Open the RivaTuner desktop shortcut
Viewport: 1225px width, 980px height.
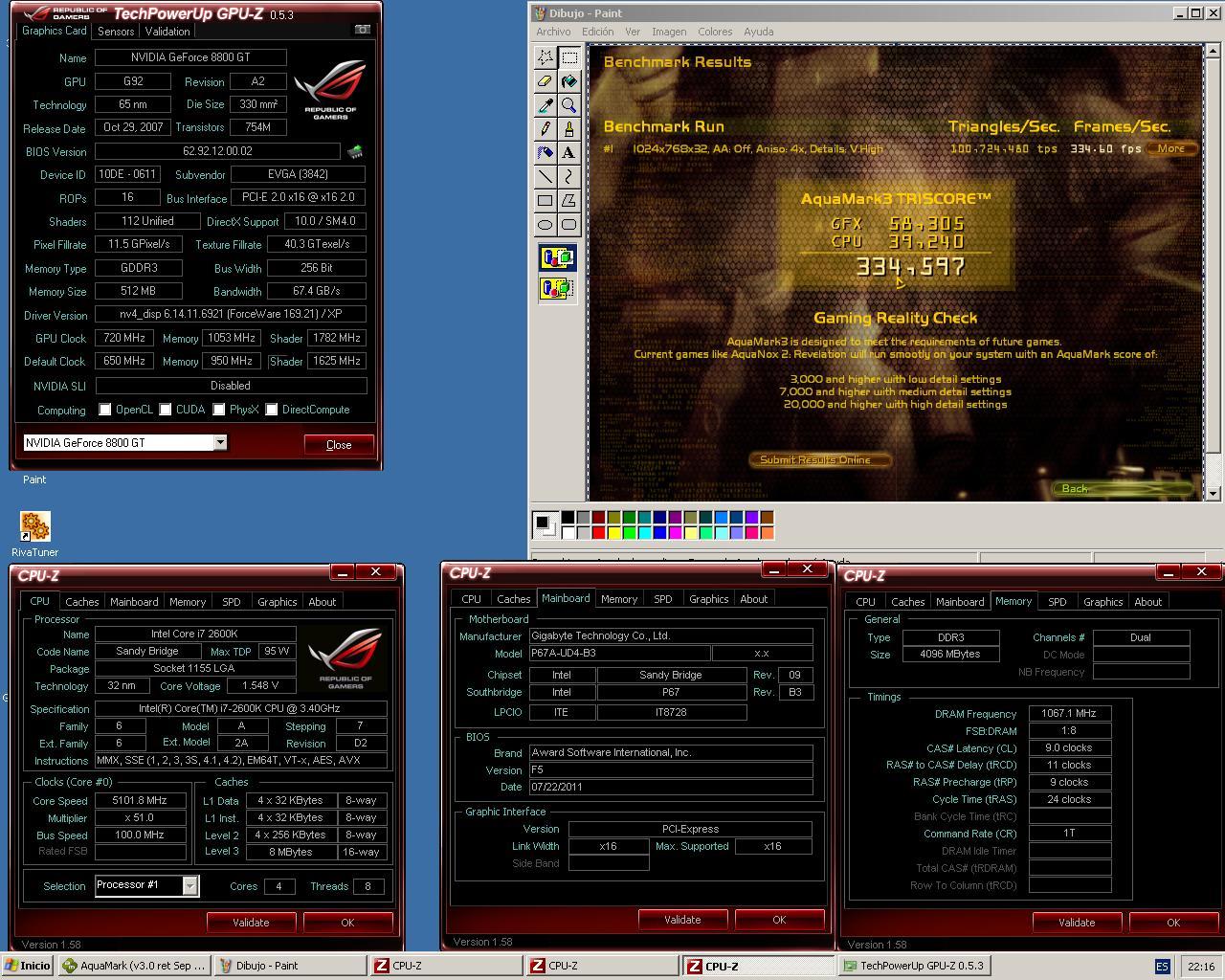(34, 534)
